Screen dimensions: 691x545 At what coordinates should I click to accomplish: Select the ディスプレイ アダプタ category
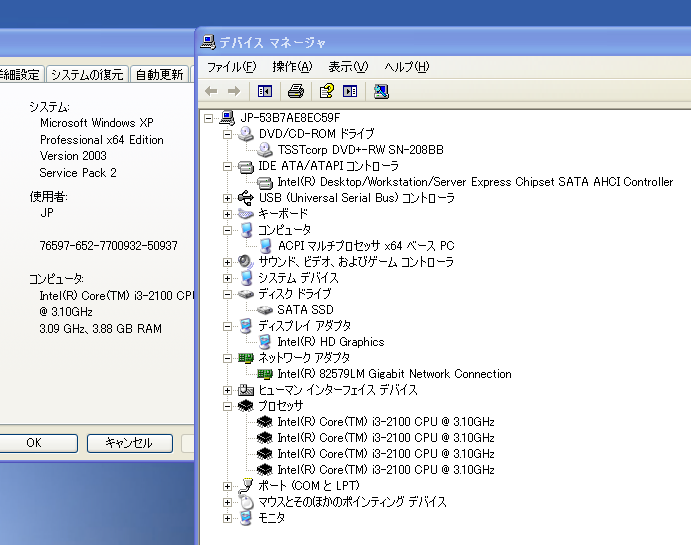pos(305,326)
